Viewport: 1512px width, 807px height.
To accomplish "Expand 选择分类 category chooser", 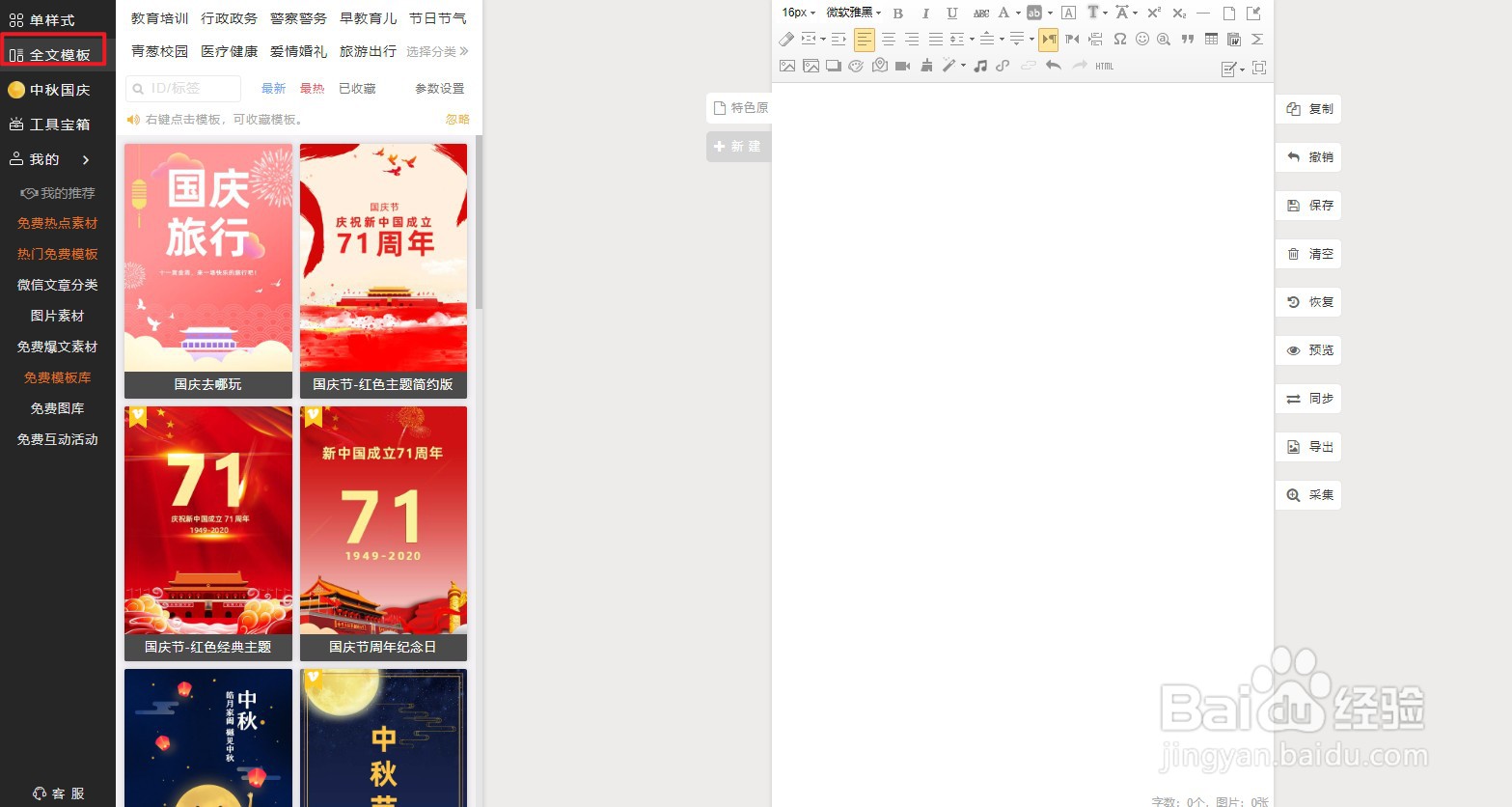I will click(437, 51).
